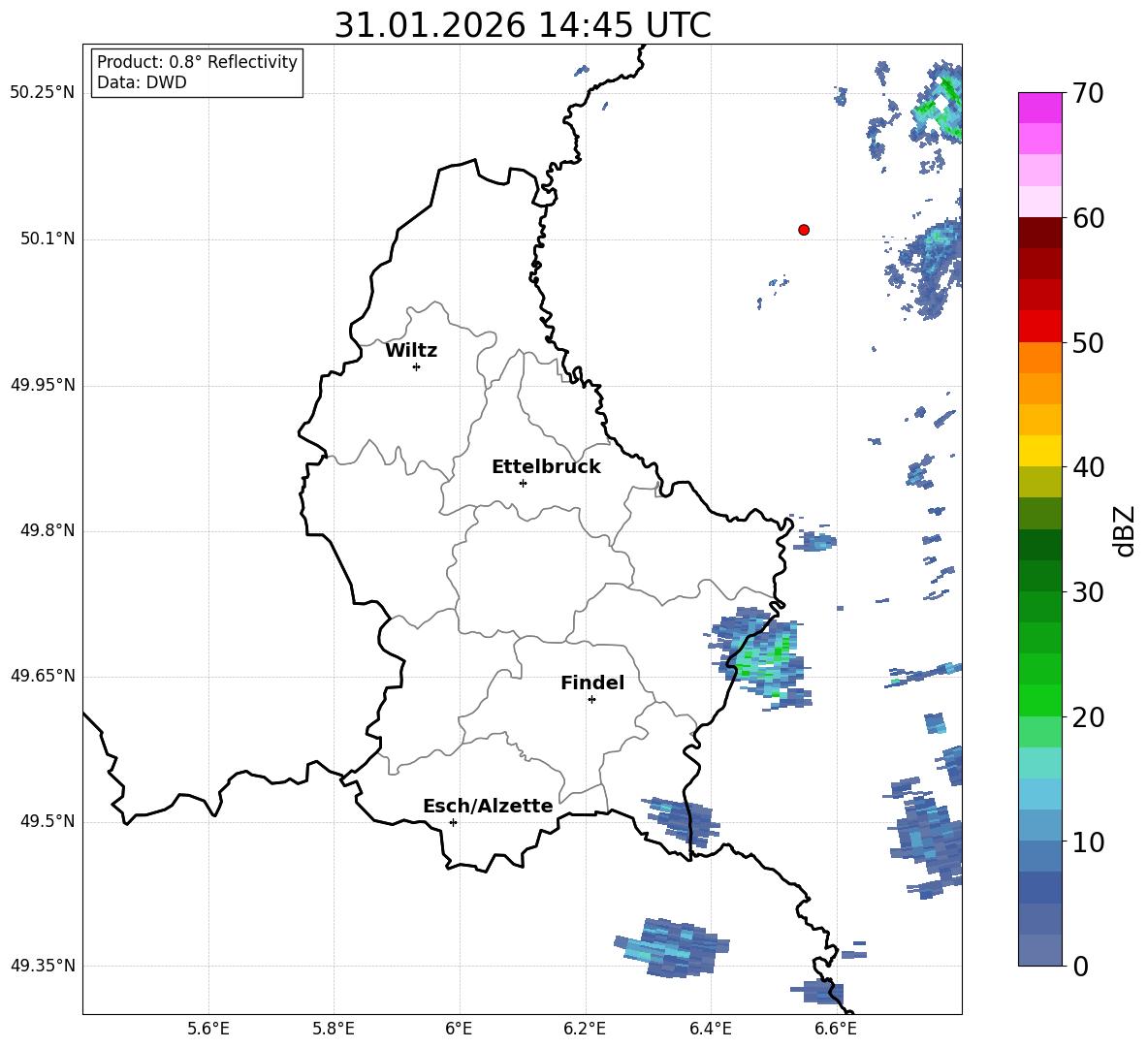Click the 6.6°E longitude label

point(836,1029)
